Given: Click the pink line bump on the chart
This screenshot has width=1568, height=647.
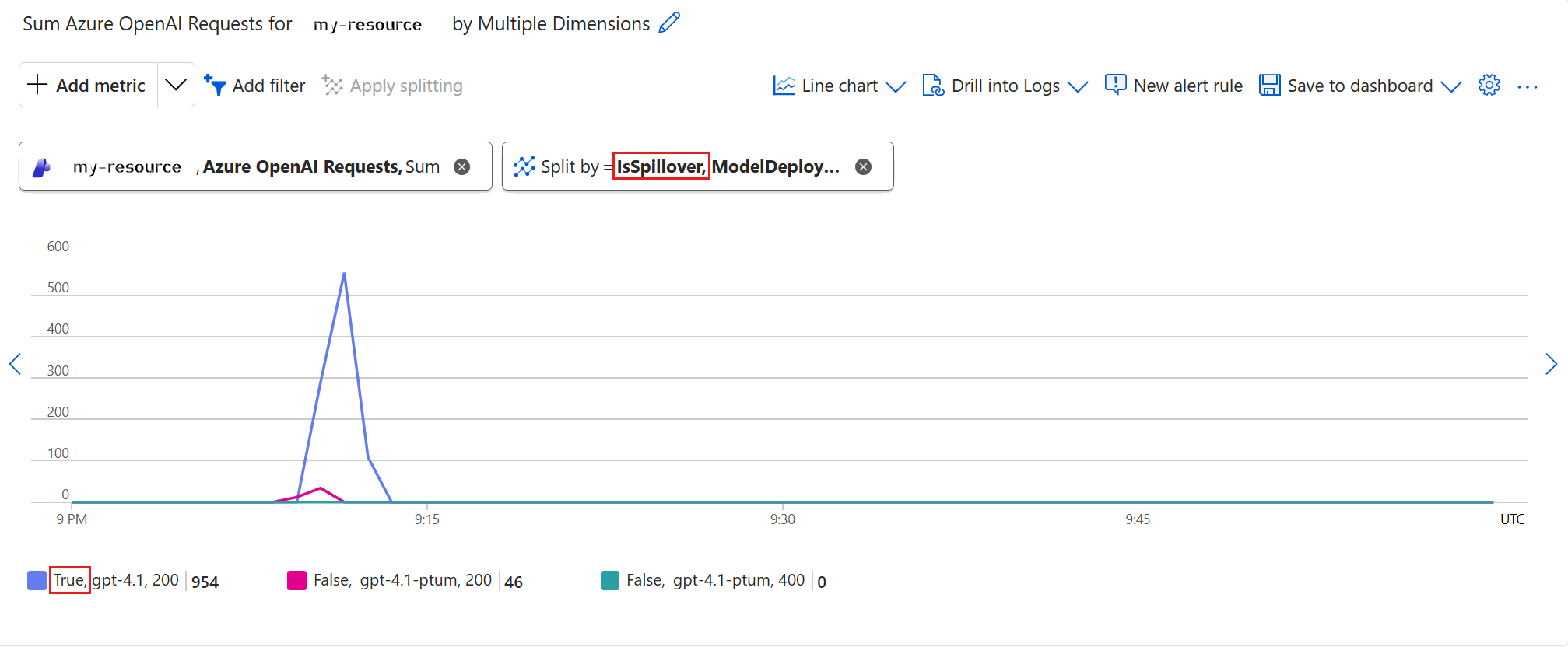Looking at the screenshot, I should point(321,488).
